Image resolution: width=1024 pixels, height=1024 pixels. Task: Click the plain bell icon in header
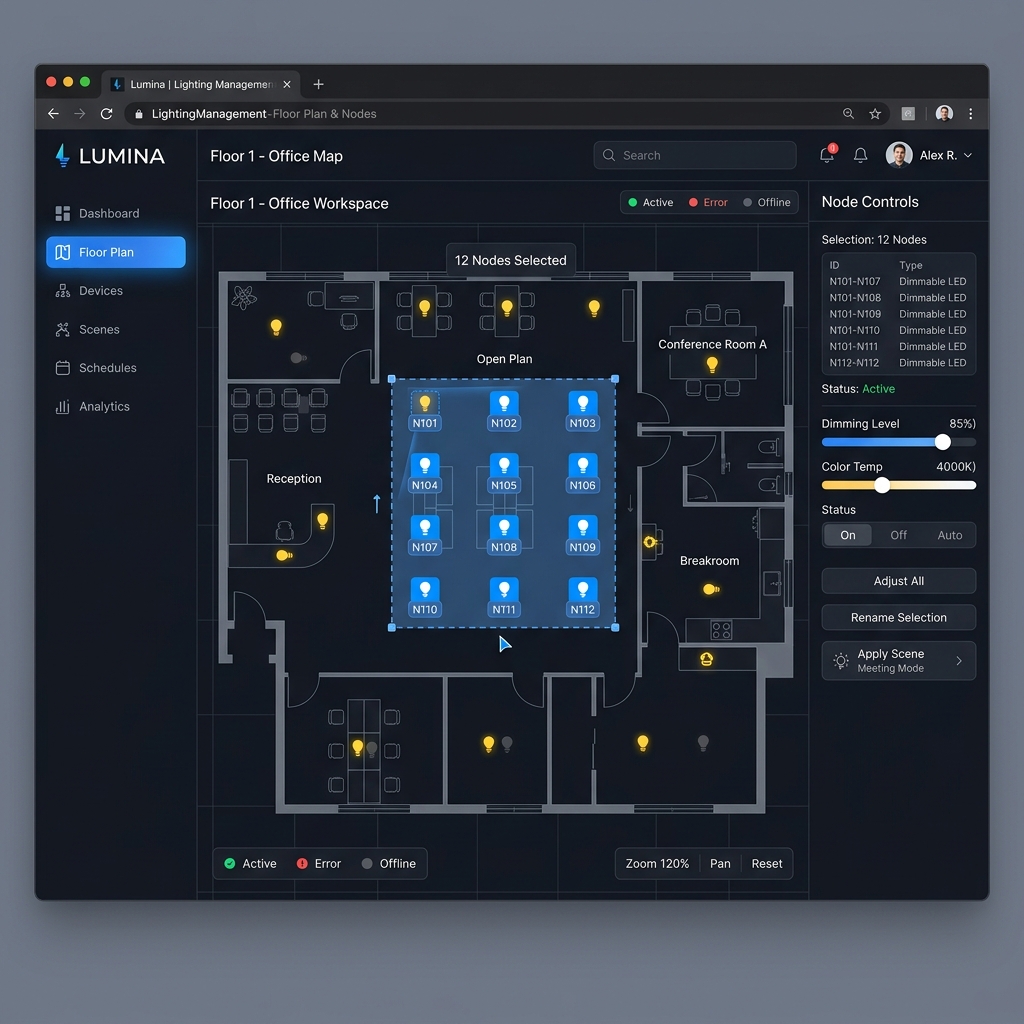click(860, 155)
